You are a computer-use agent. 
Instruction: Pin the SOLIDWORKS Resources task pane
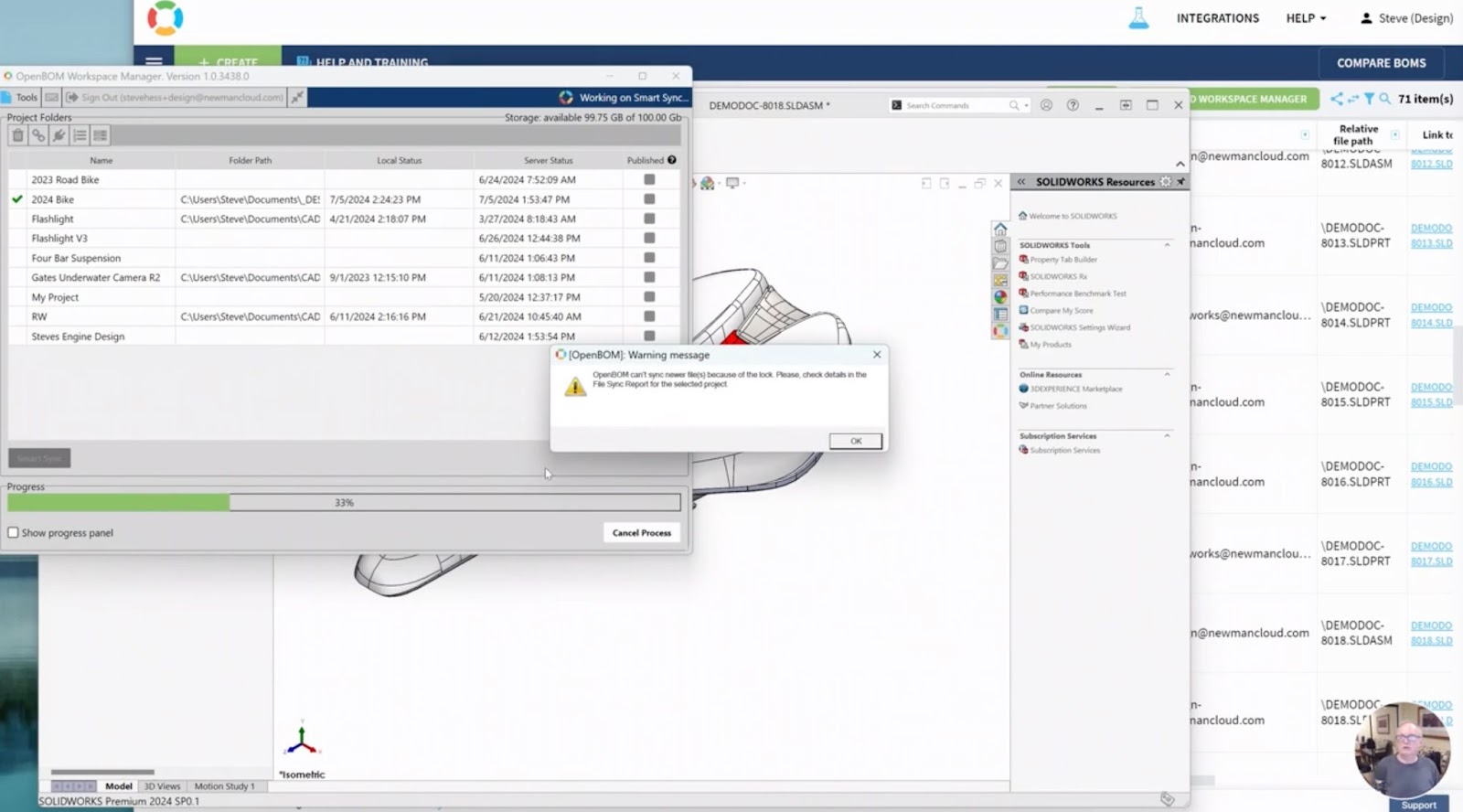(x=1180, y=182)
